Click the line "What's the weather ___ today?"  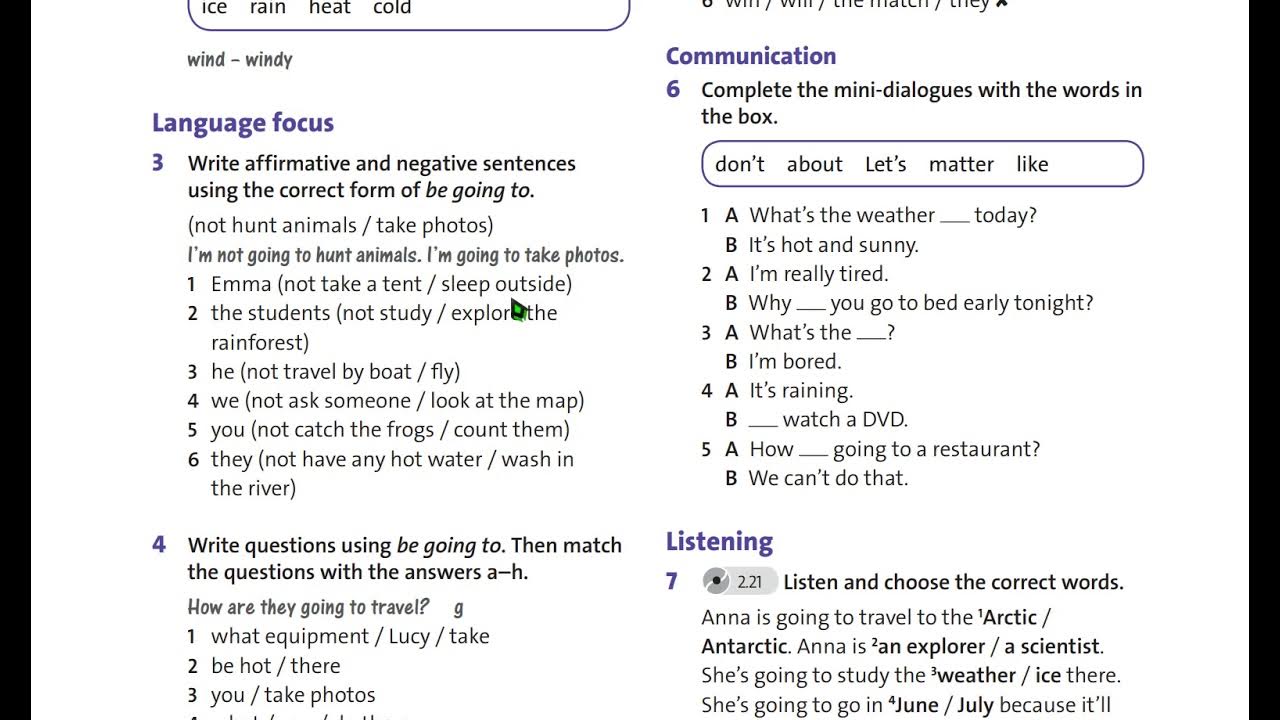tap(893, 215)
